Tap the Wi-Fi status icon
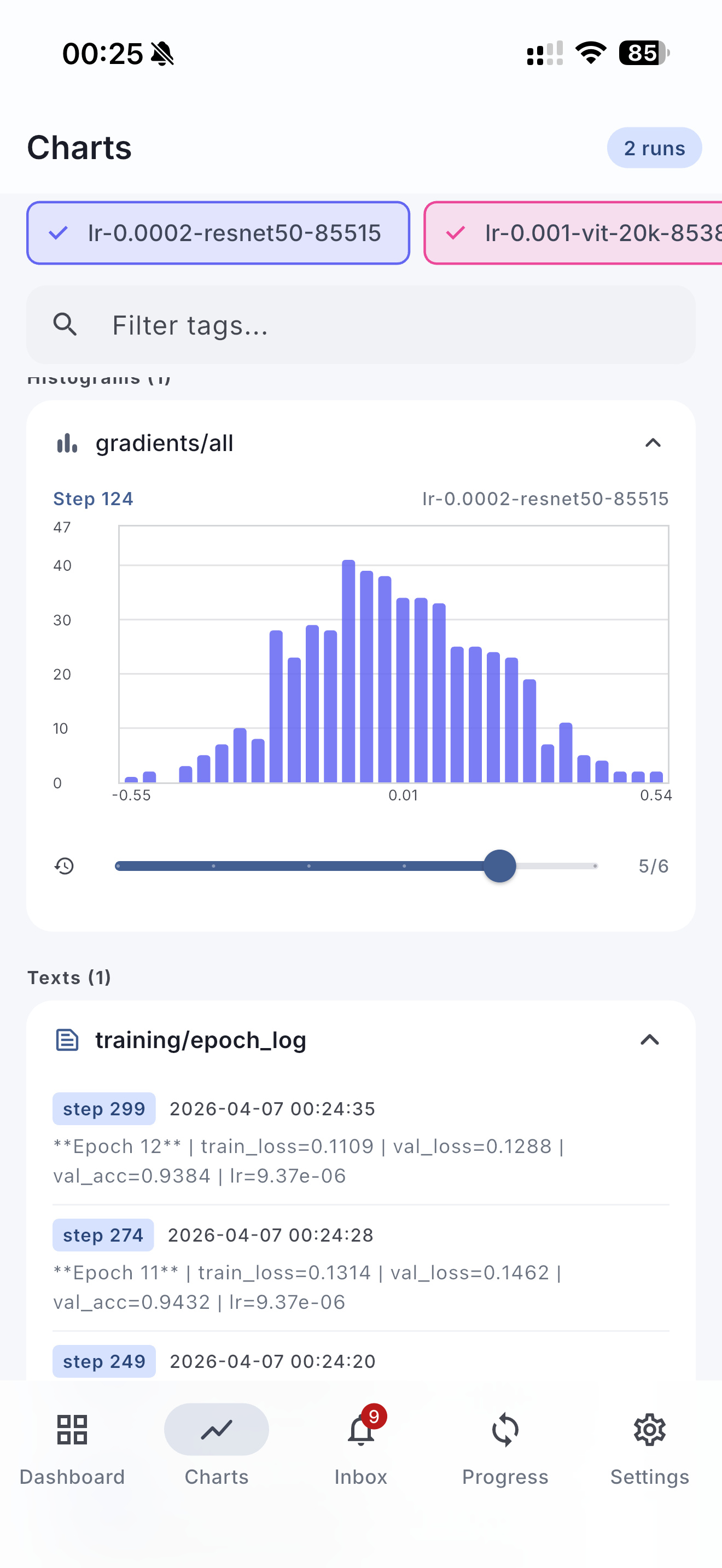This screenshot has width=722, height=1568. [x=591, y=53]
